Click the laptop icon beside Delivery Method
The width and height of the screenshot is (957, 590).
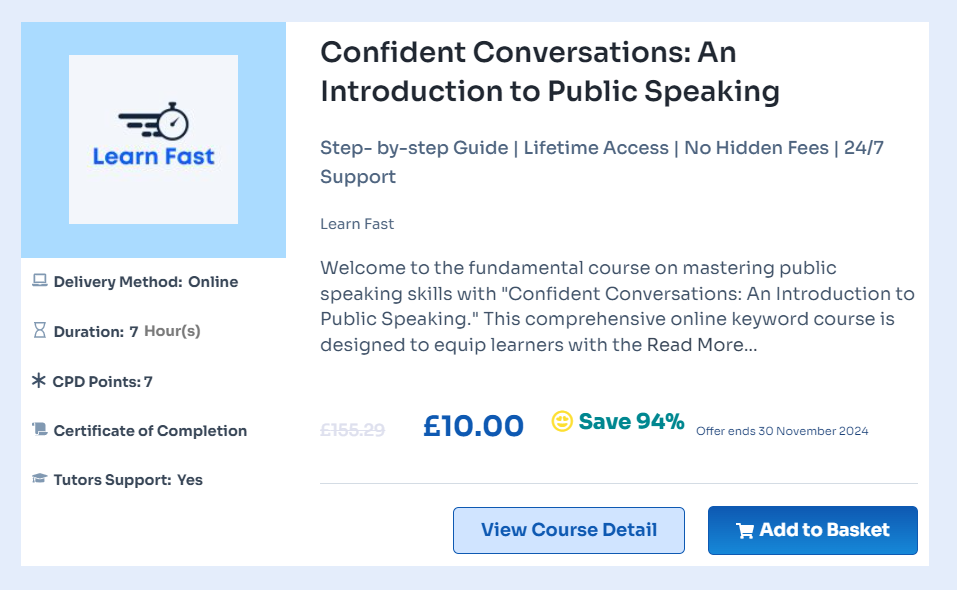click(40, 281)
